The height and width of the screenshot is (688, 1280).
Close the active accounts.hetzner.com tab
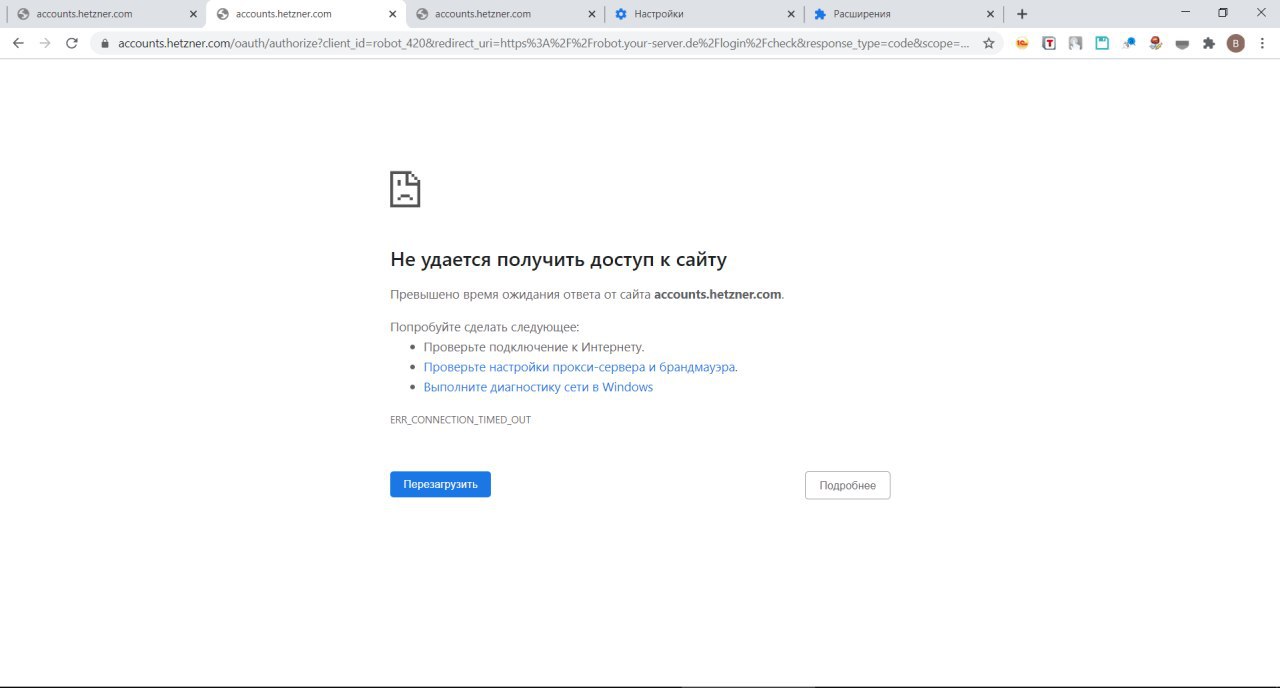click(x=393, y=14)
